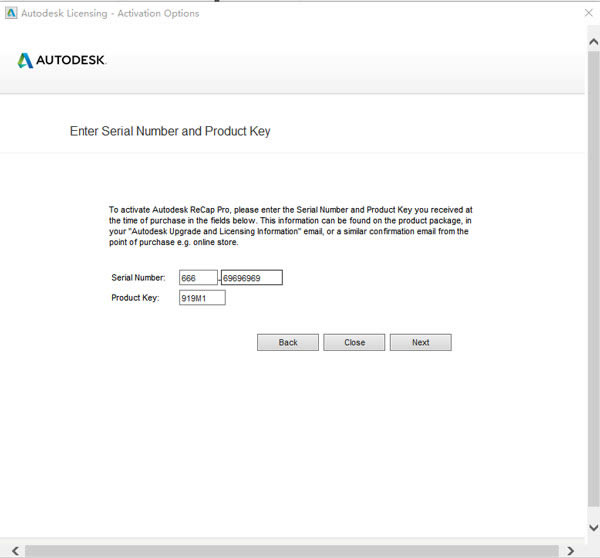Close the Autodesk Licensing window
This screenshot has width=600, height=558.
(x=589, y=13)
